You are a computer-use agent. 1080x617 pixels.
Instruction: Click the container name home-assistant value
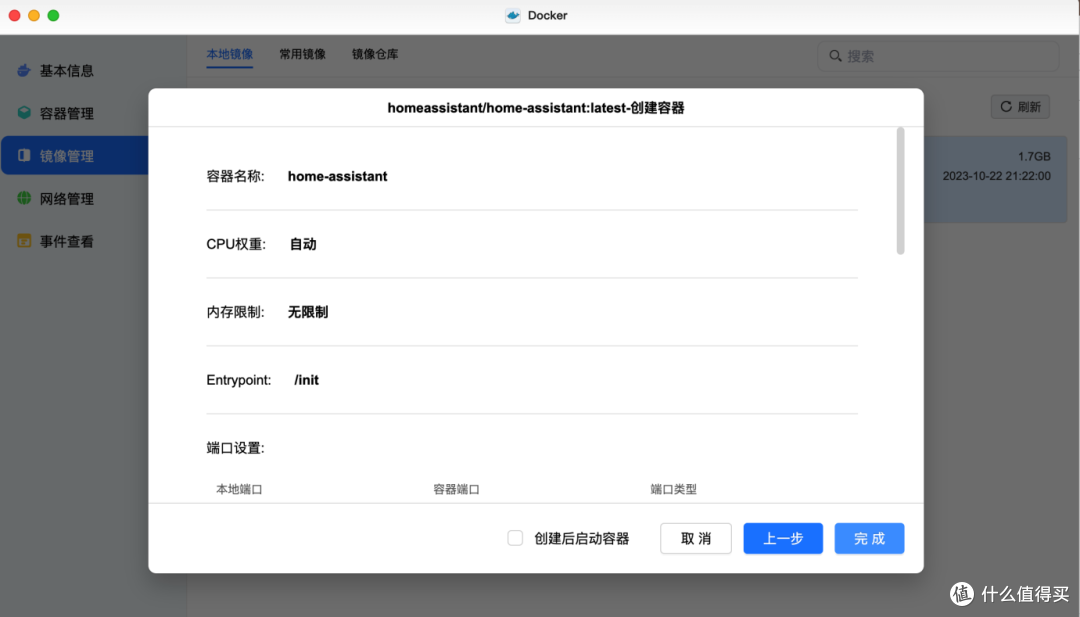pos(338,176)
